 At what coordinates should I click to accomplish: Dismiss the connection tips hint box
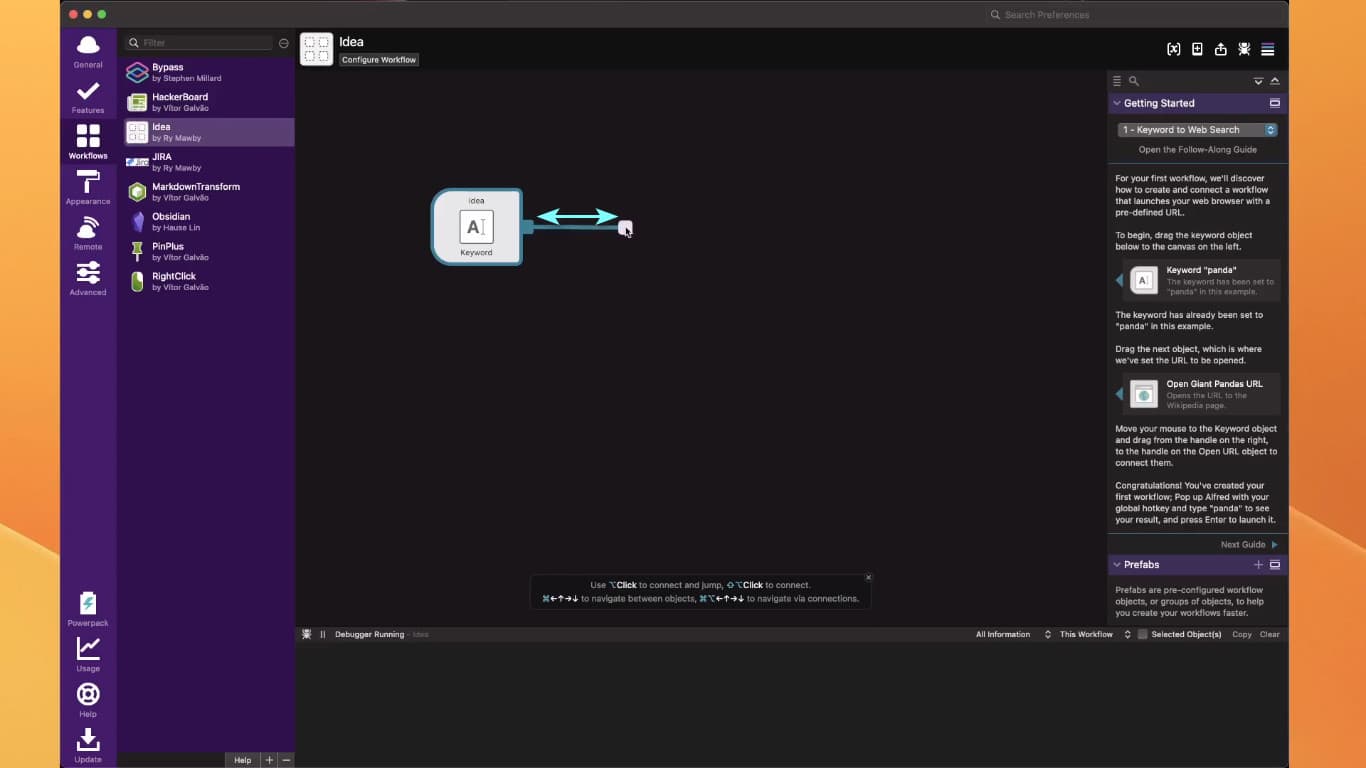click(x=868, y=578)
